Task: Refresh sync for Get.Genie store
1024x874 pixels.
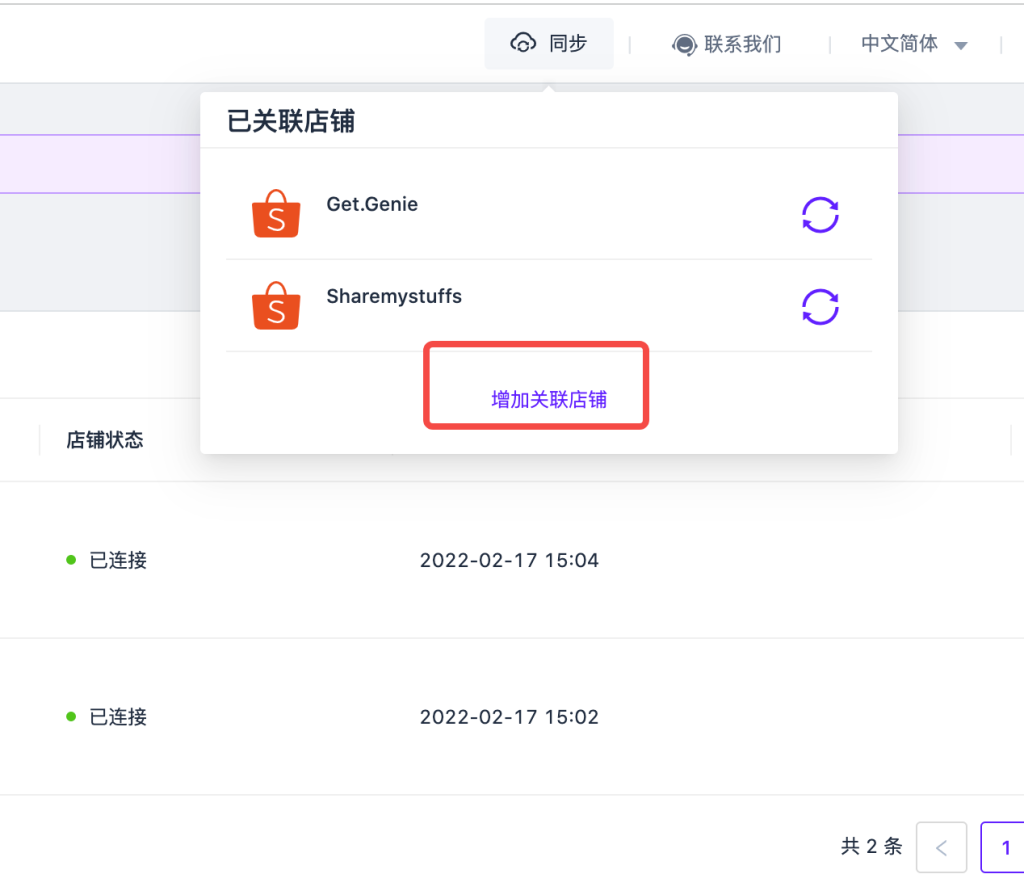Action: click(820, 214)
